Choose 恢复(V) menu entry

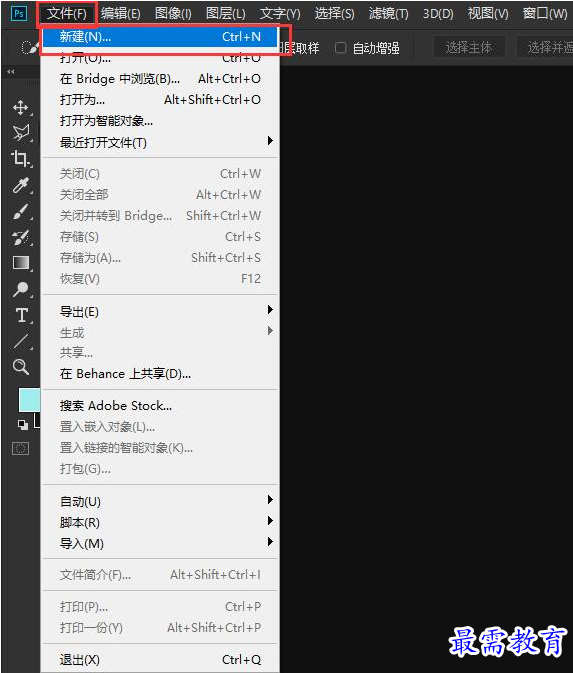(x=160, y=279)
